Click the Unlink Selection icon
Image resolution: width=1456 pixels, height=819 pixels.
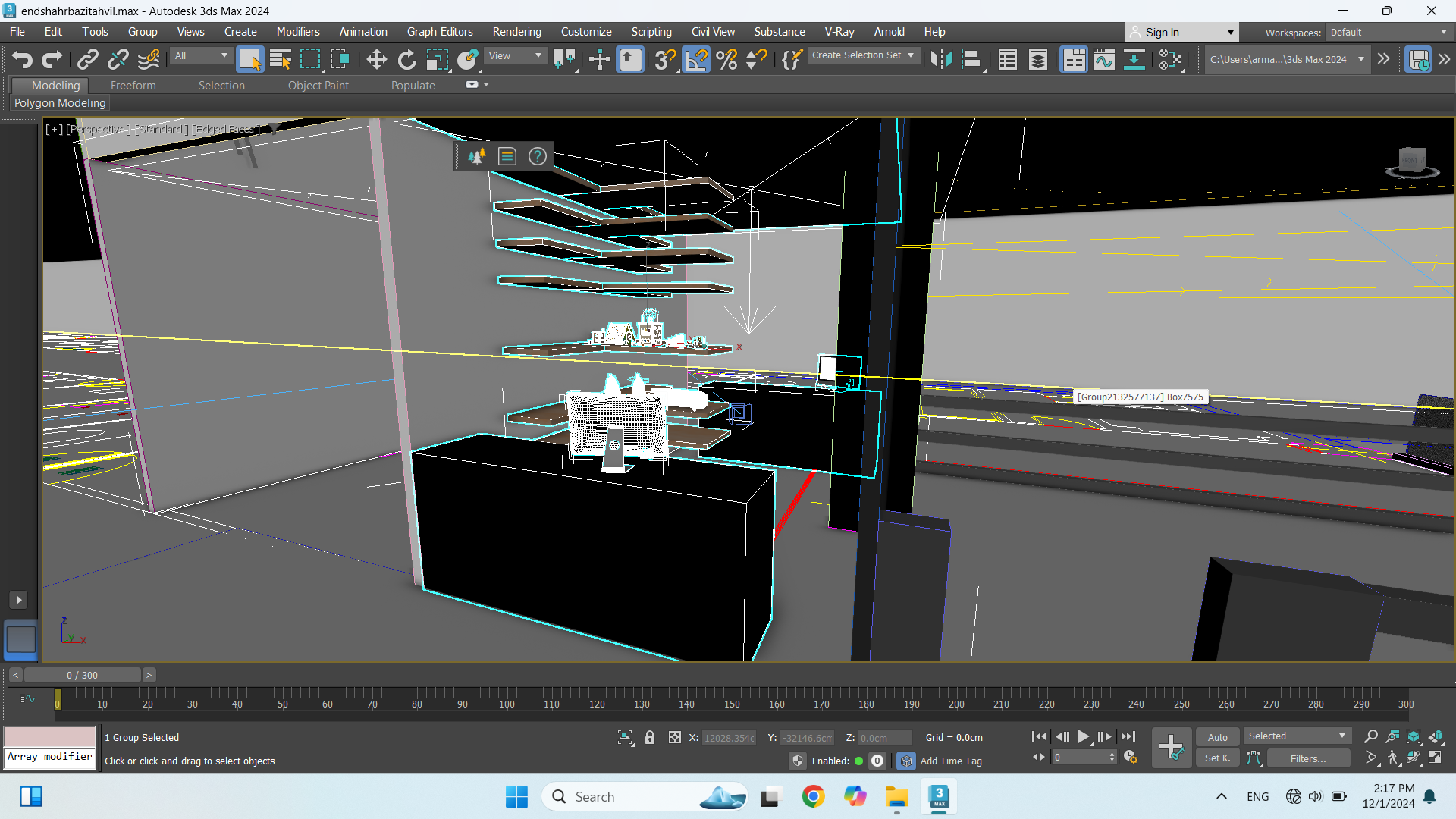coord(118,59)
